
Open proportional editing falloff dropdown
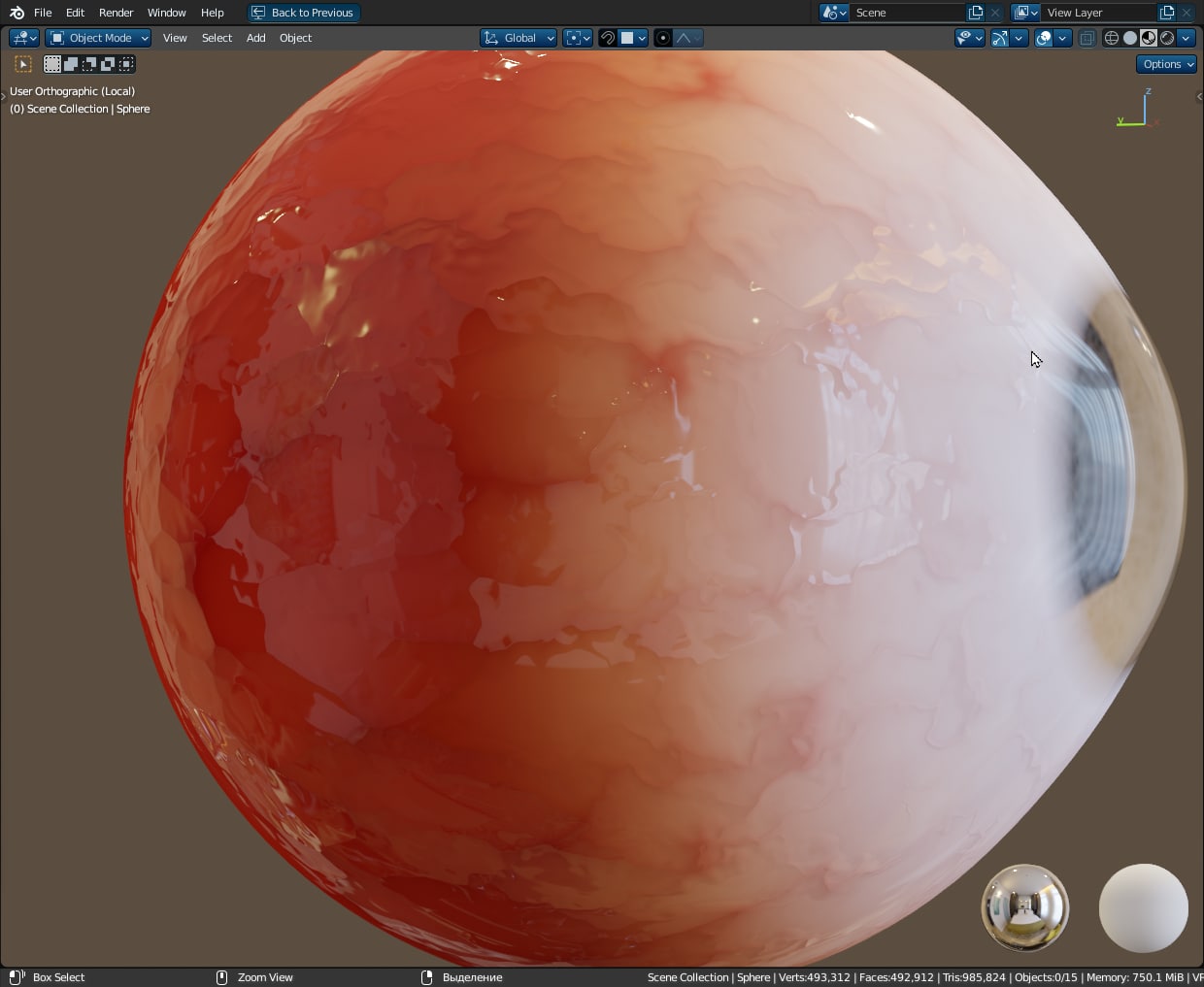(688, 38)
